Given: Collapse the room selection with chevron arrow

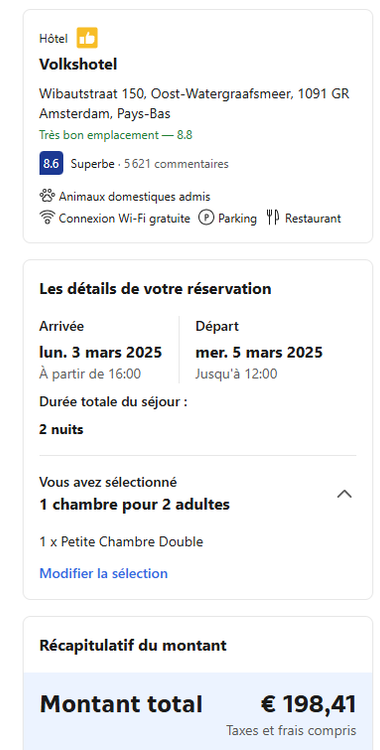Looking at the screenshot, I should (344, 494).
